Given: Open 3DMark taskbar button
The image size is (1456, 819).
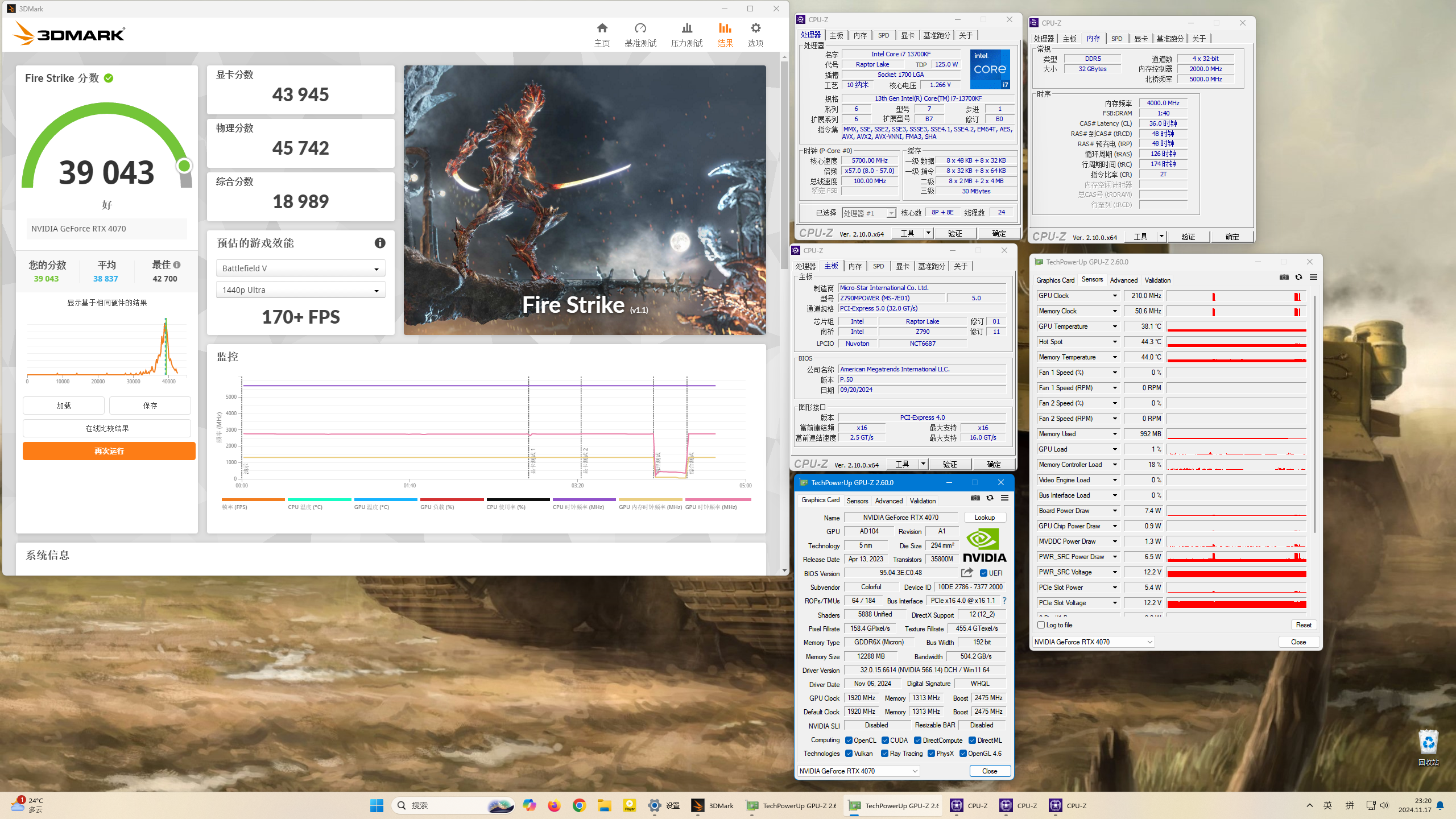Looking at the screenshot, I should 713,805.
